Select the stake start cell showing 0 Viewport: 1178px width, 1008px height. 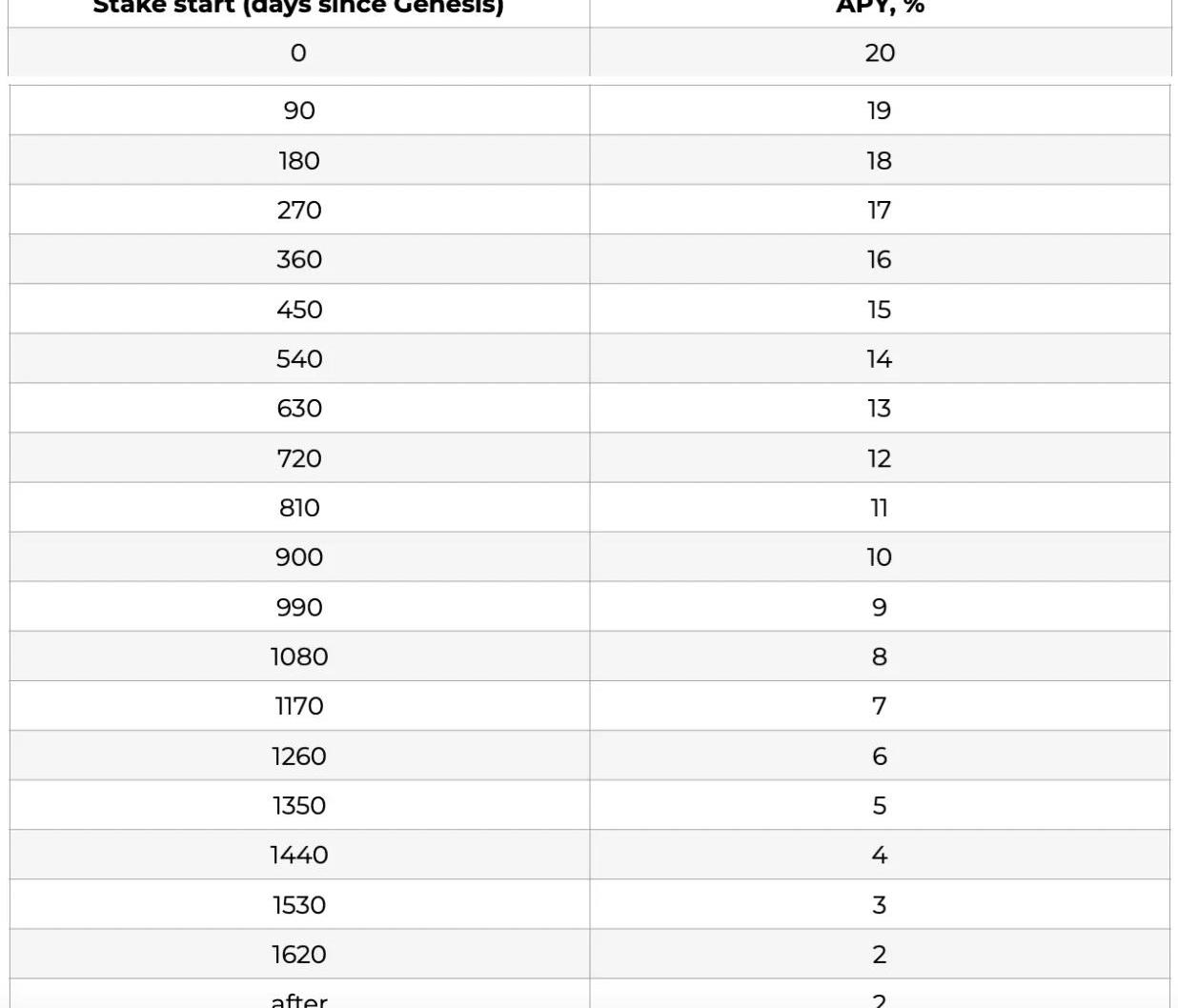point(298,52)
